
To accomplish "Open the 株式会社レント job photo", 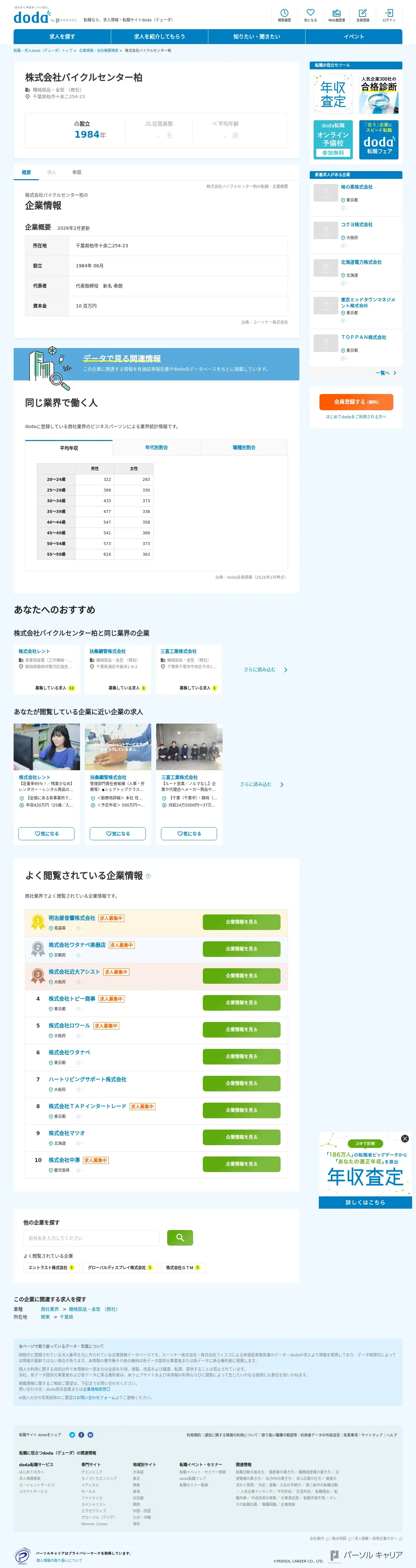I will 47,746.
